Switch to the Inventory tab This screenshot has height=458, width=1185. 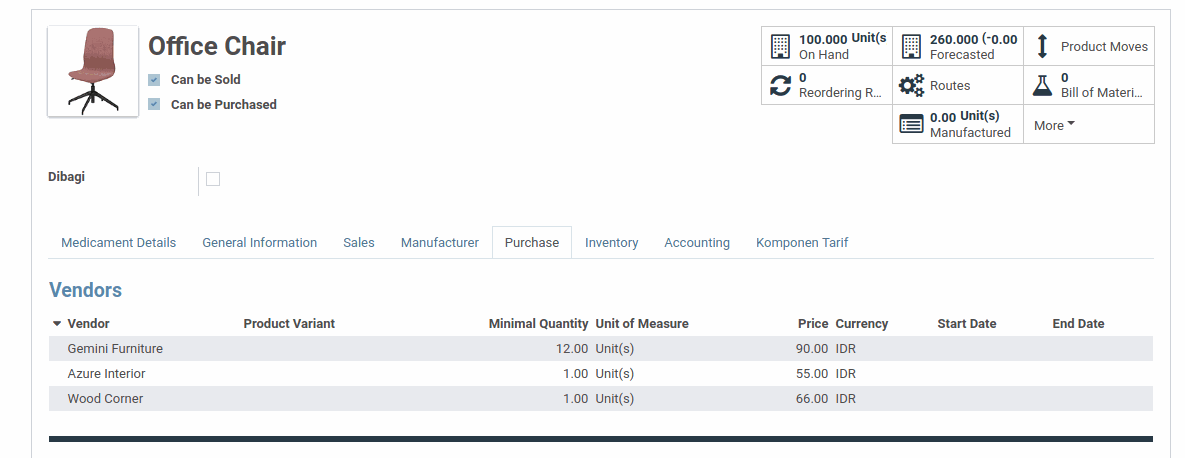611,243
